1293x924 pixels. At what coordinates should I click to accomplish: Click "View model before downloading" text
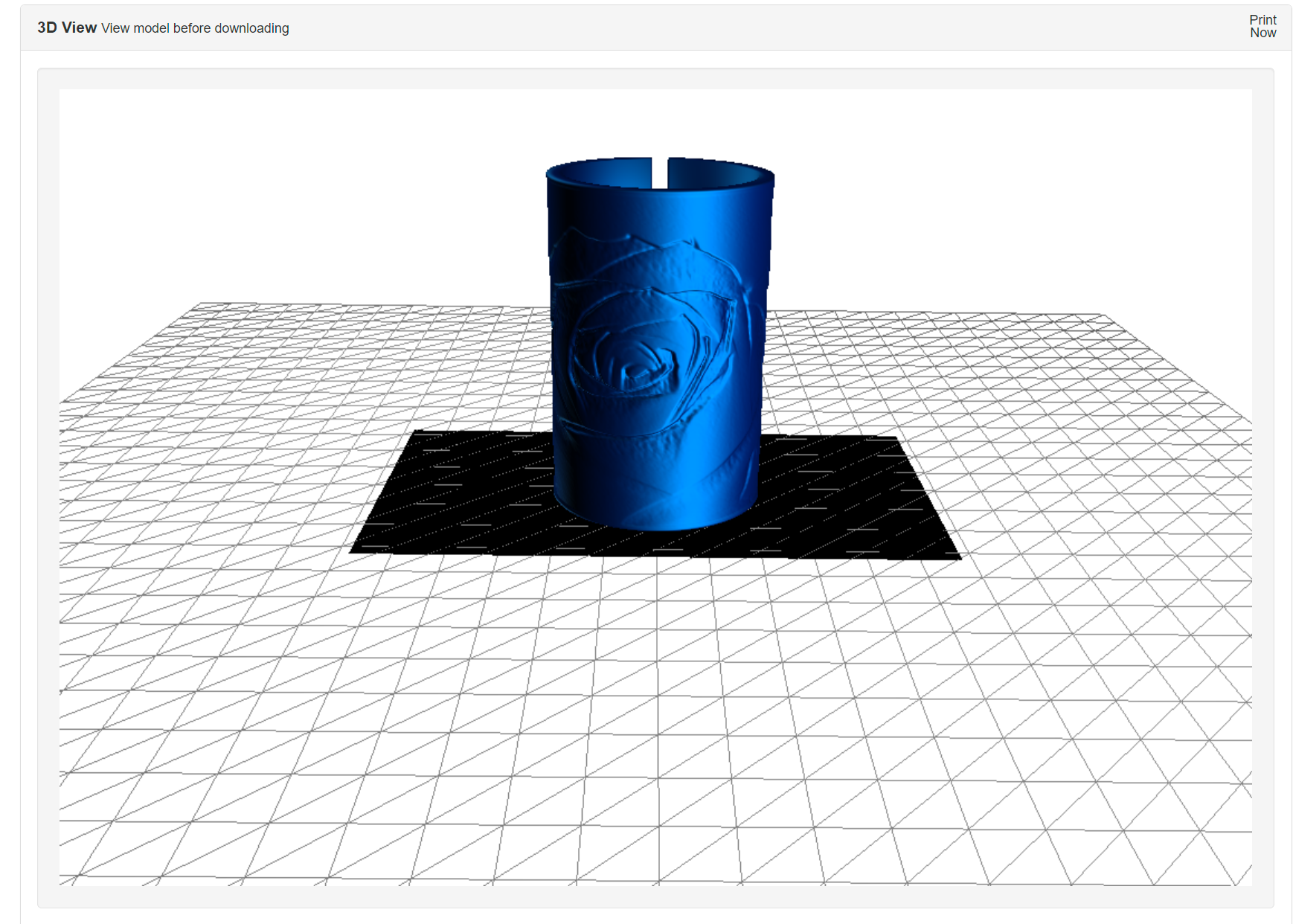pyautogui.click(x=196, y=28)
